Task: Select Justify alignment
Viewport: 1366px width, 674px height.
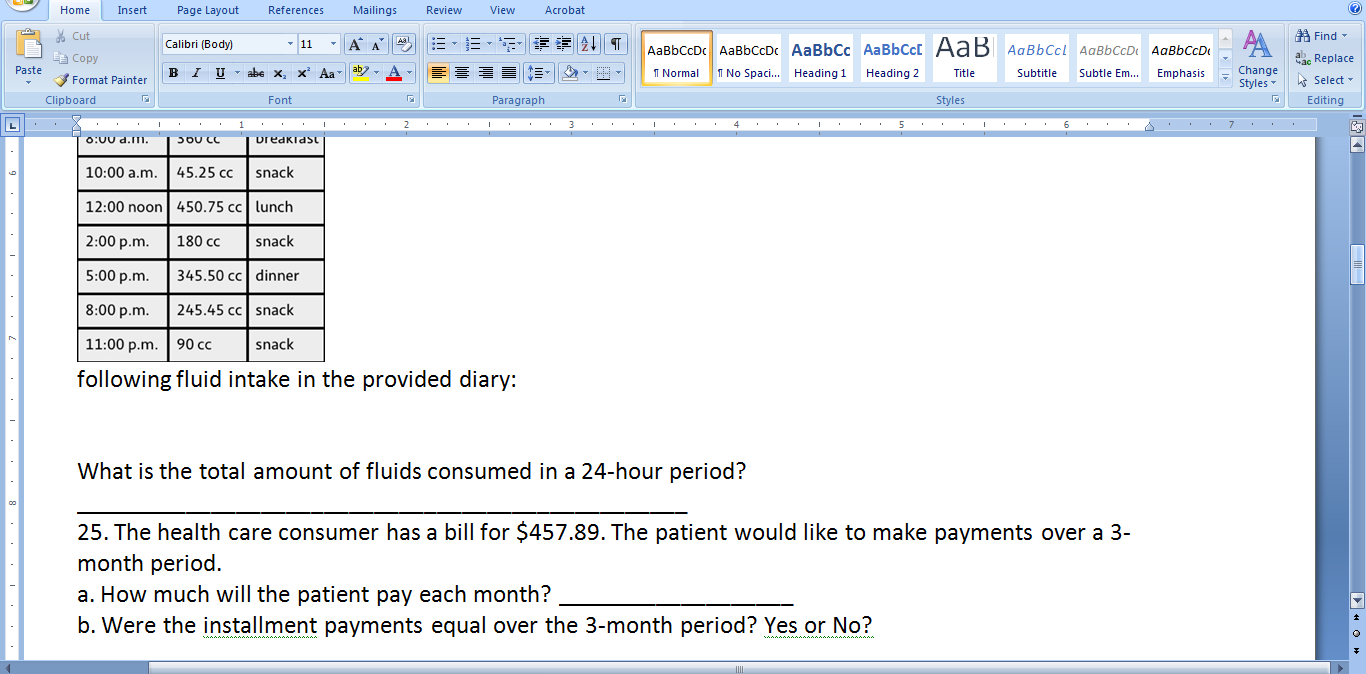Action: (508, 73)
